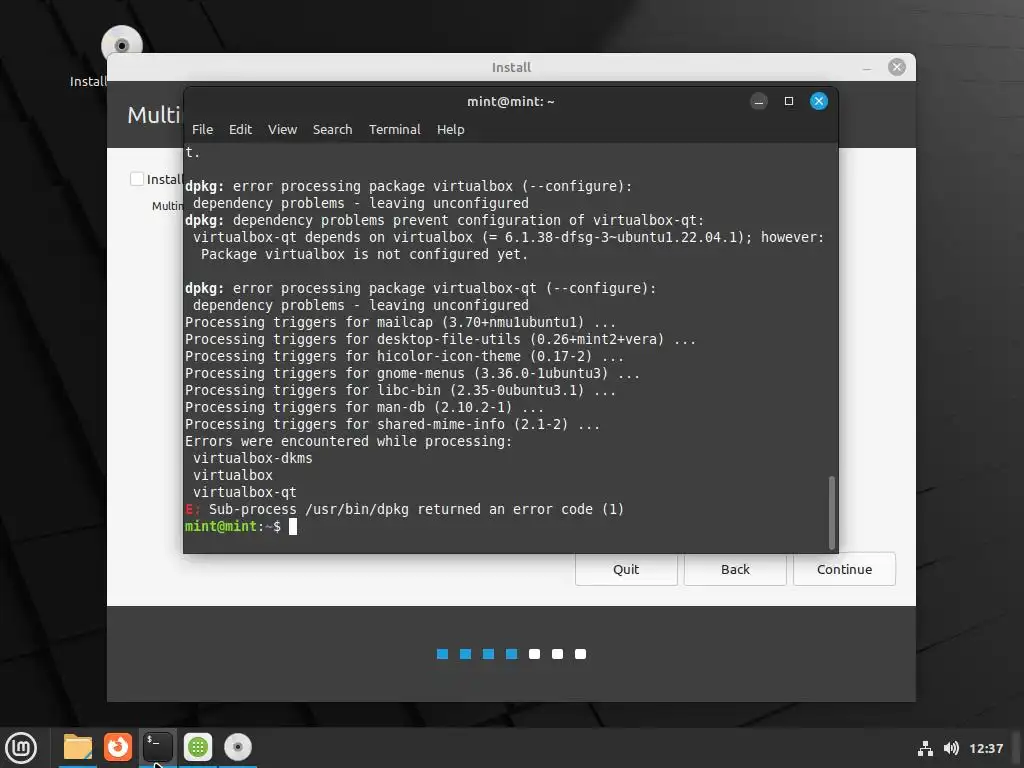The width and height of the screenshot is (1024, 768).
Task: Toggle the Install multimedia codecs checkbox
Action: (x=136, y=179)
